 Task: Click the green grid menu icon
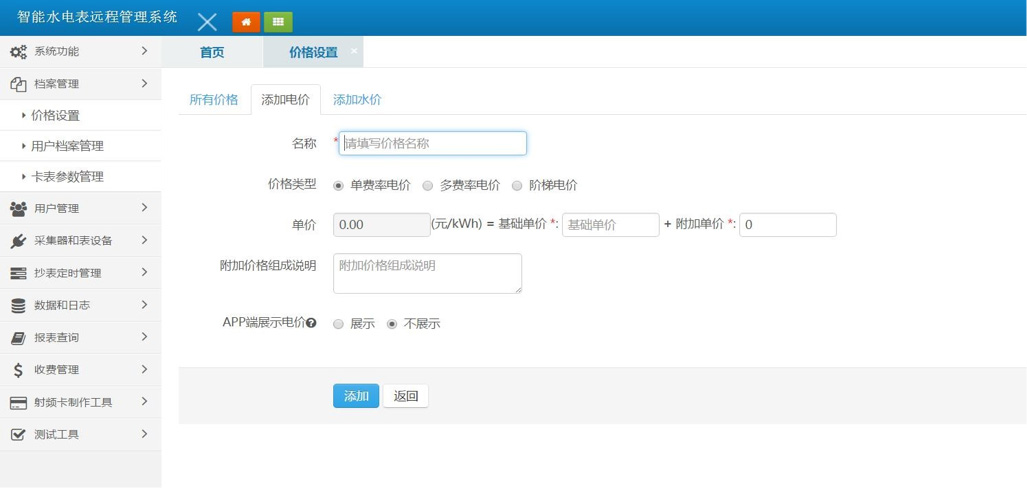278,21
